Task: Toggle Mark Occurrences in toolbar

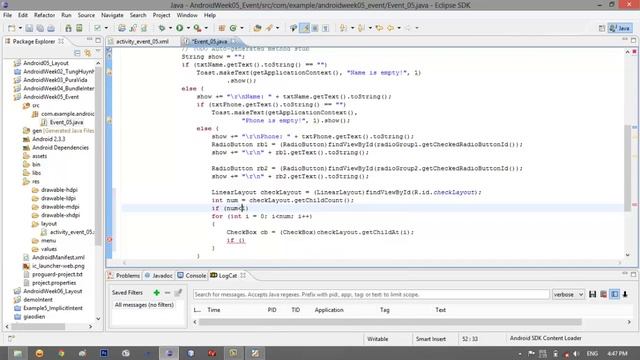Action: [304, 28]
